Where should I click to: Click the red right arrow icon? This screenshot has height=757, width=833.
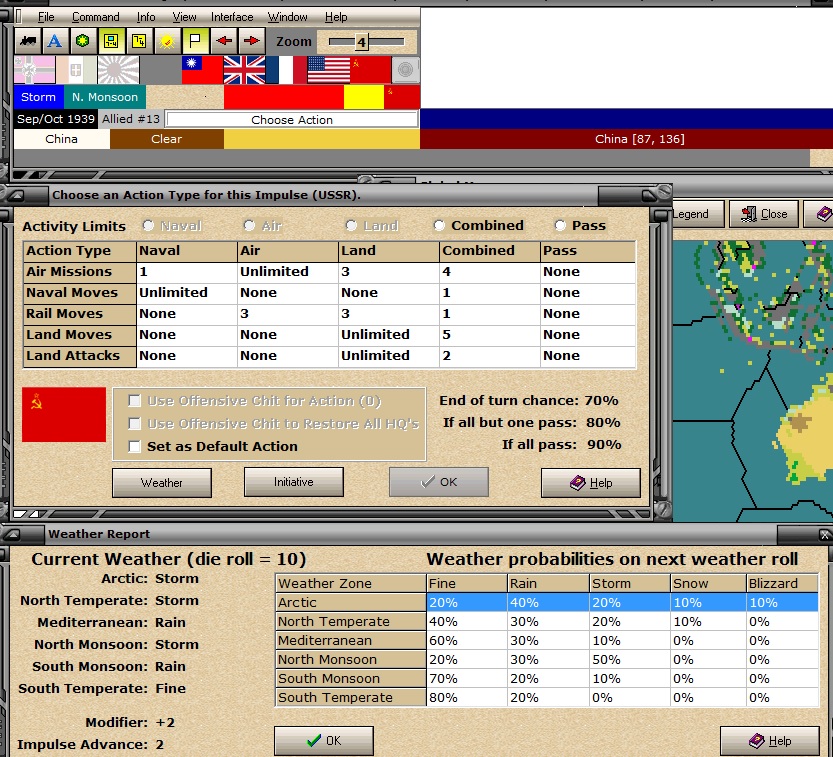(252, 41)
